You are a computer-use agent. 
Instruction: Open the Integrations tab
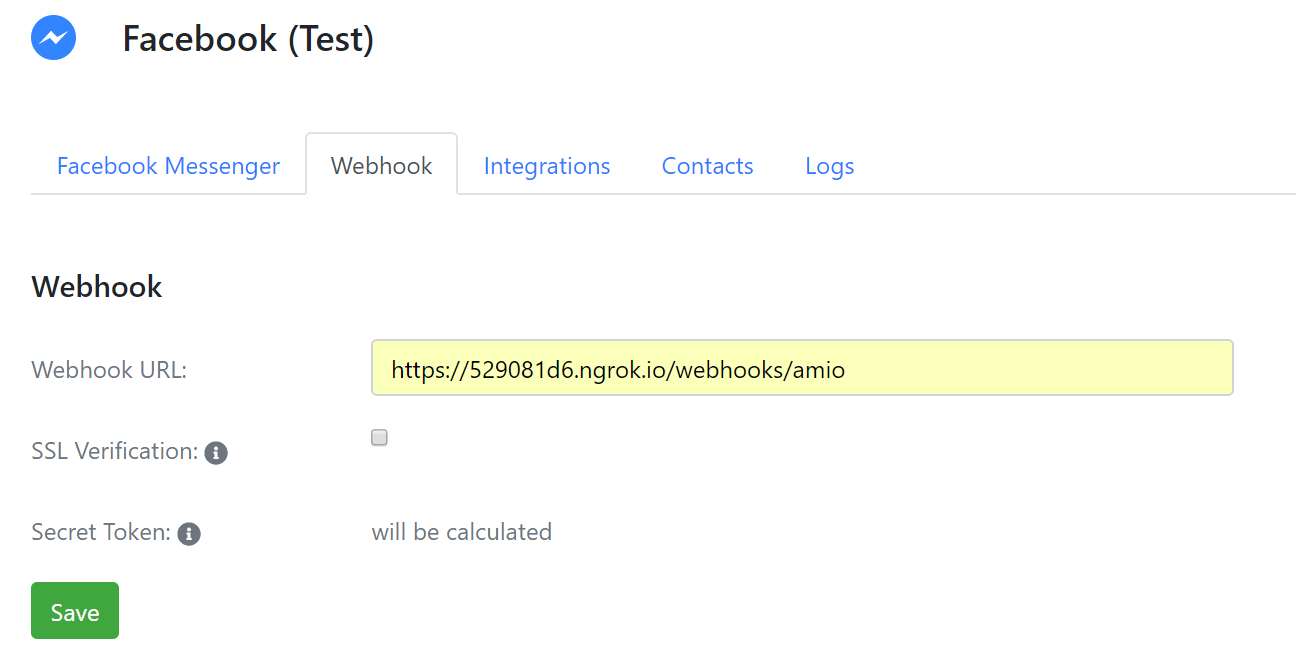tap(547, 166)
